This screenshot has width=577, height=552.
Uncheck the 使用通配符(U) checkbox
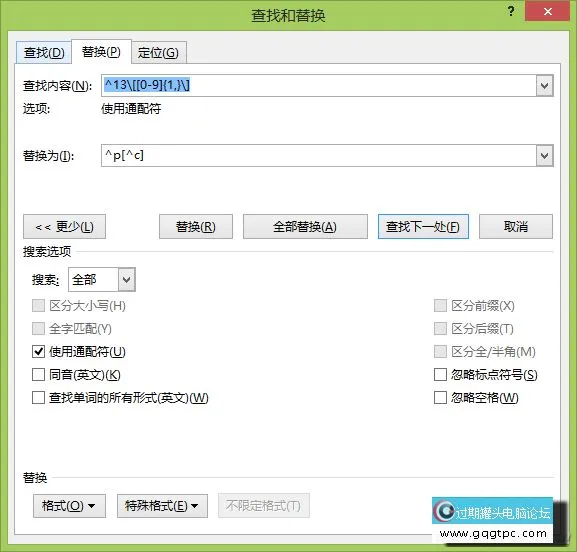click(38, 351)
